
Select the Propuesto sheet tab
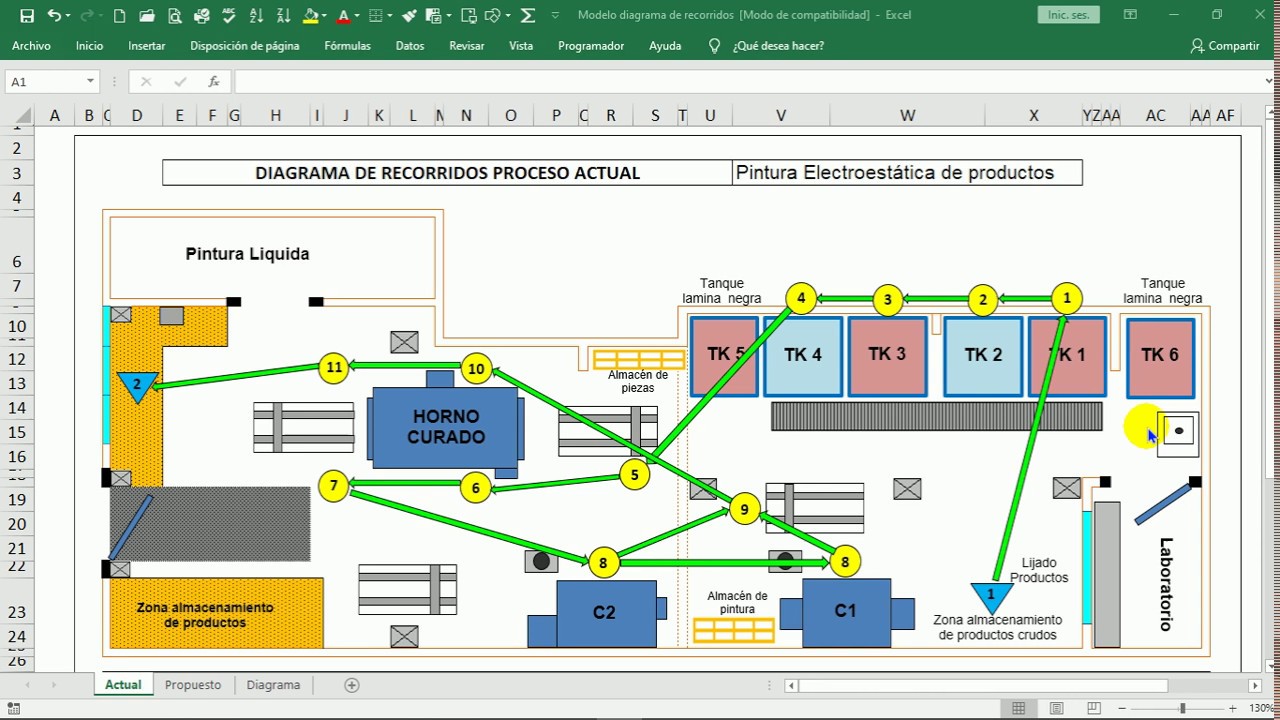[193, 685]
